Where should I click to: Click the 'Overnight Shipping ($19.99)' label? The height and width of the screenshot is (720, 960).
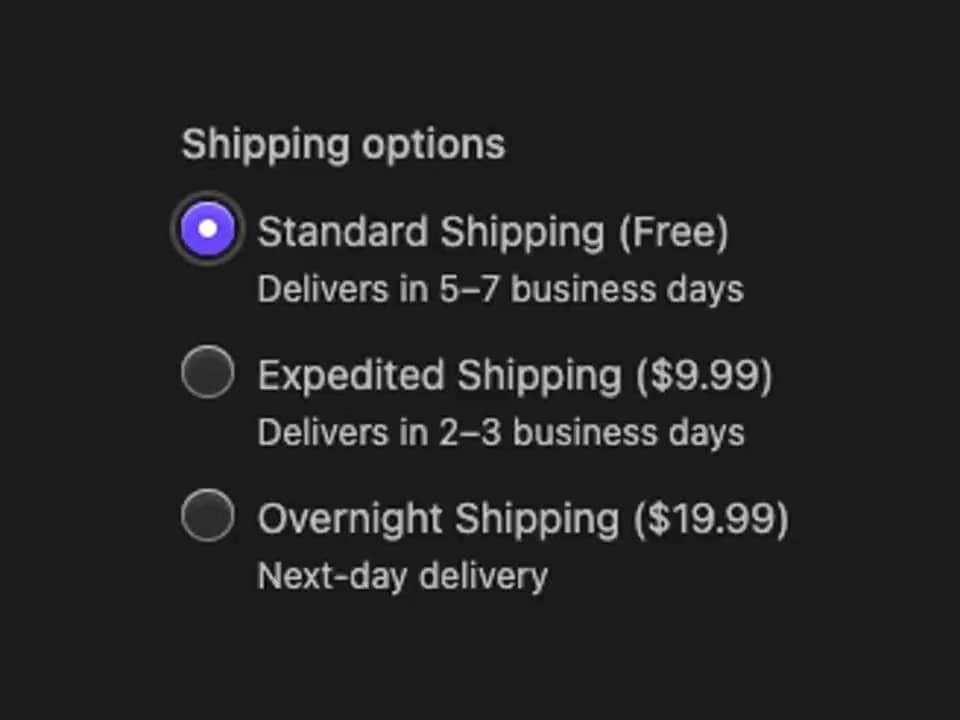(x=523, y=520)
